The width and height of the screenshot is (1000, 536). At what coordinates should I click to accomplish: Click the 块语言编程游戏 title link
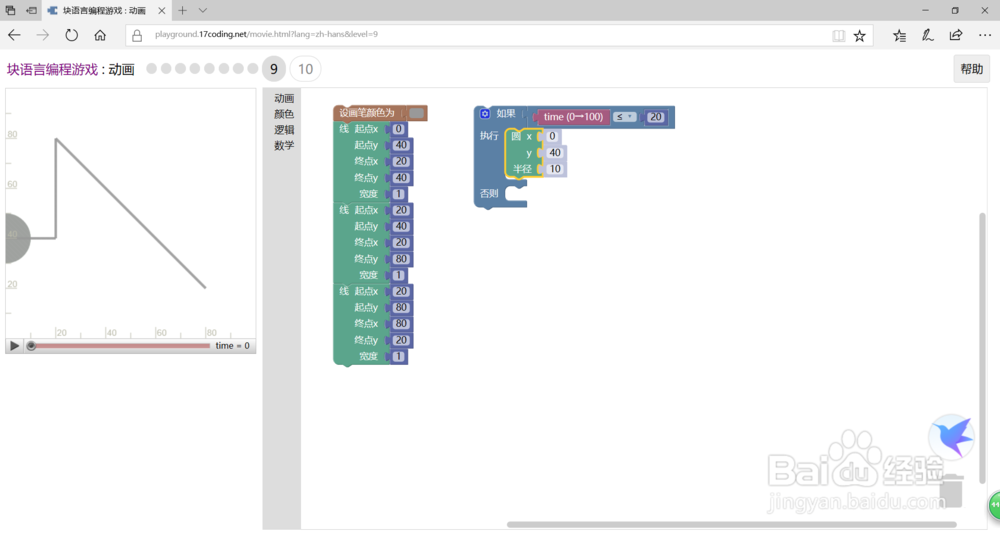point(52,70)
